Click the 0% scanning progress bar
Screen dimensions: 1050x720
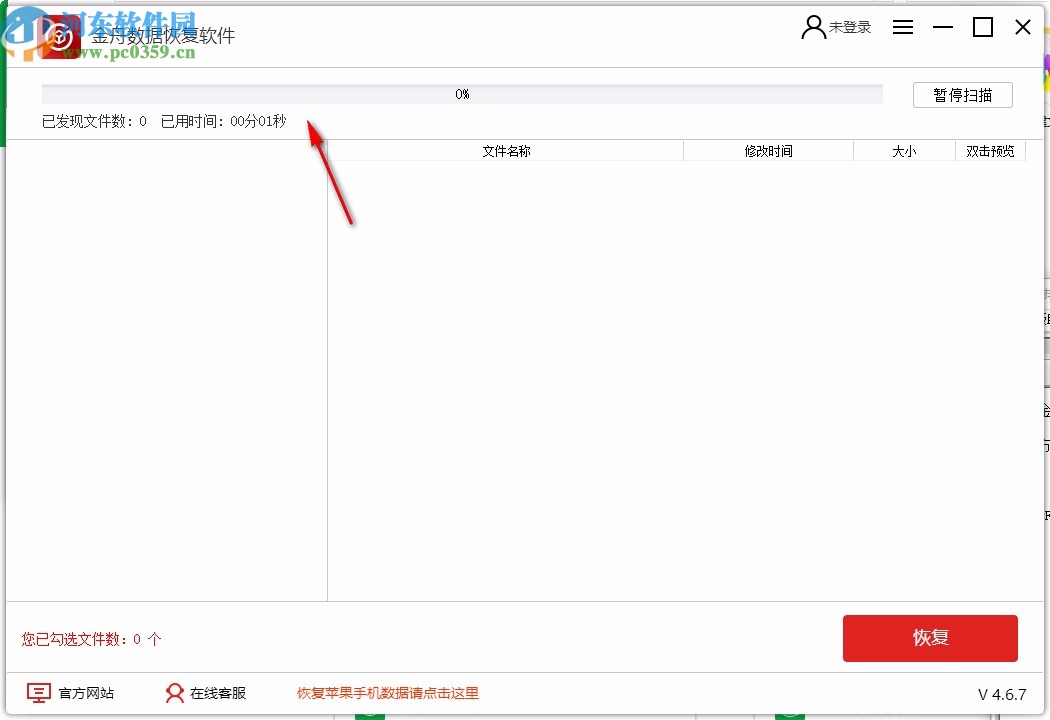462,94
